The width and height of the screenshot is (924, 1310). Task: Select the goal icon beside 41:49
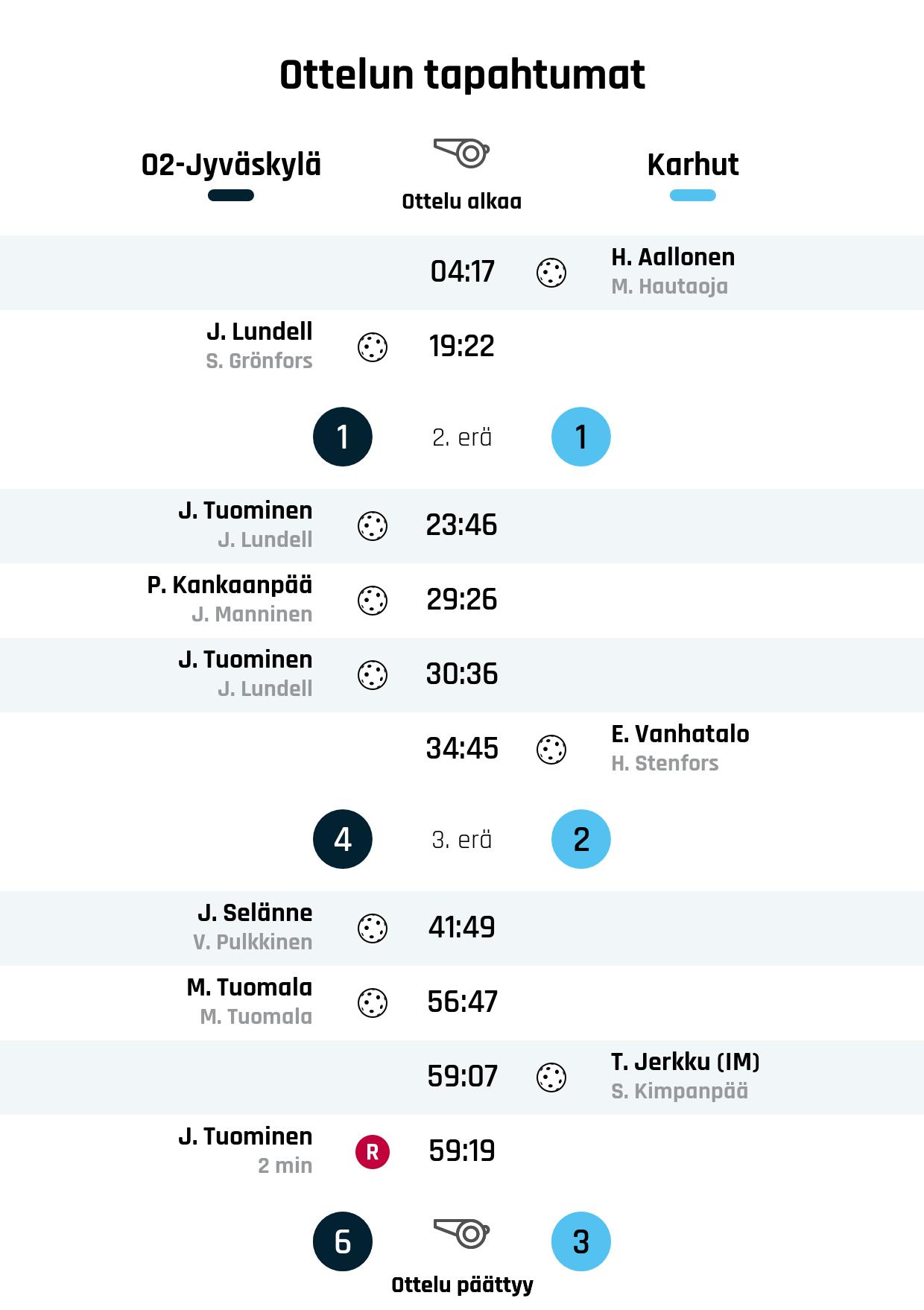coord(373,928)
